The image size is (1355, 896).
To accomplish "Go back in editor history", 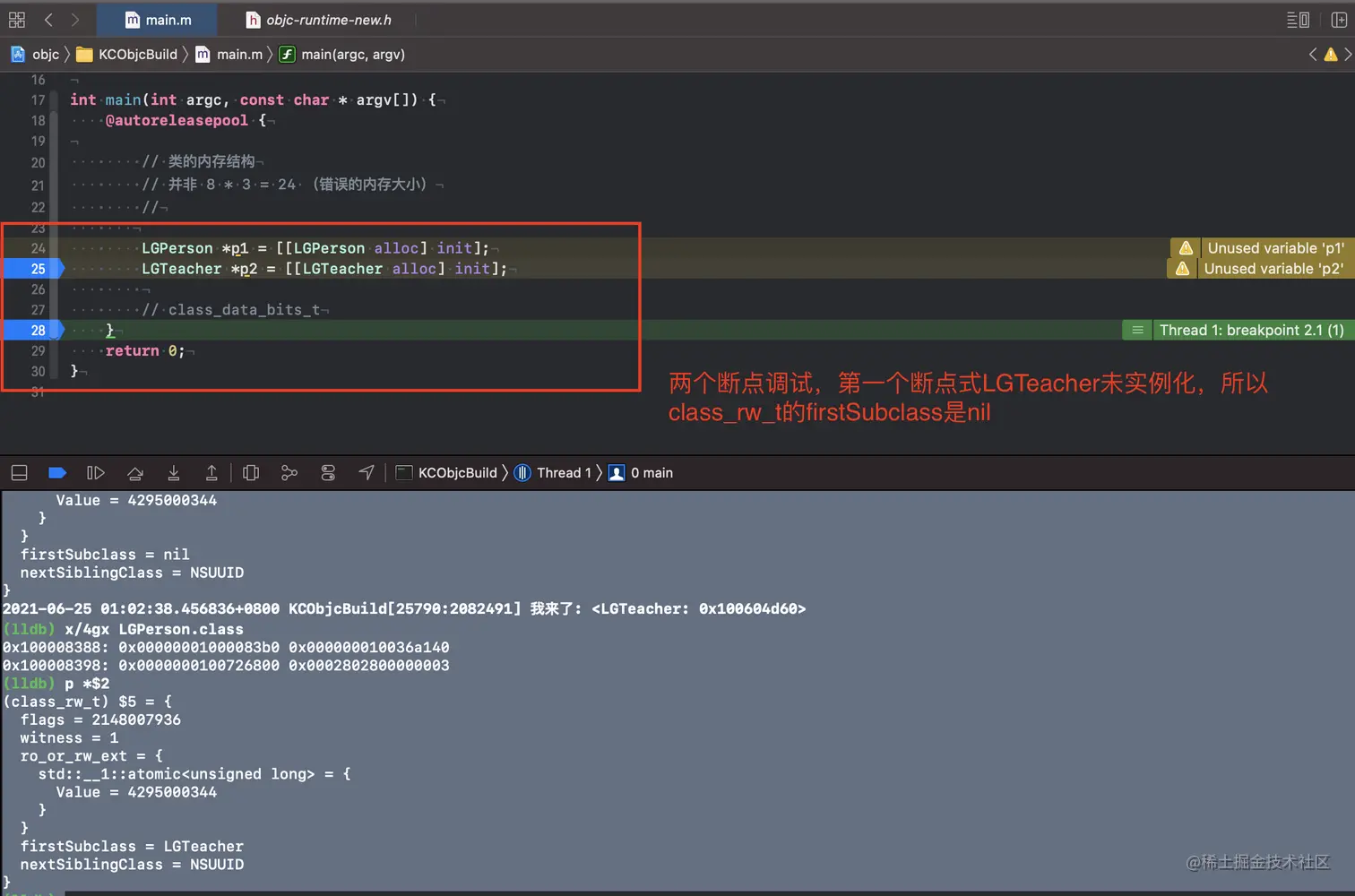I will coord(49,19).
